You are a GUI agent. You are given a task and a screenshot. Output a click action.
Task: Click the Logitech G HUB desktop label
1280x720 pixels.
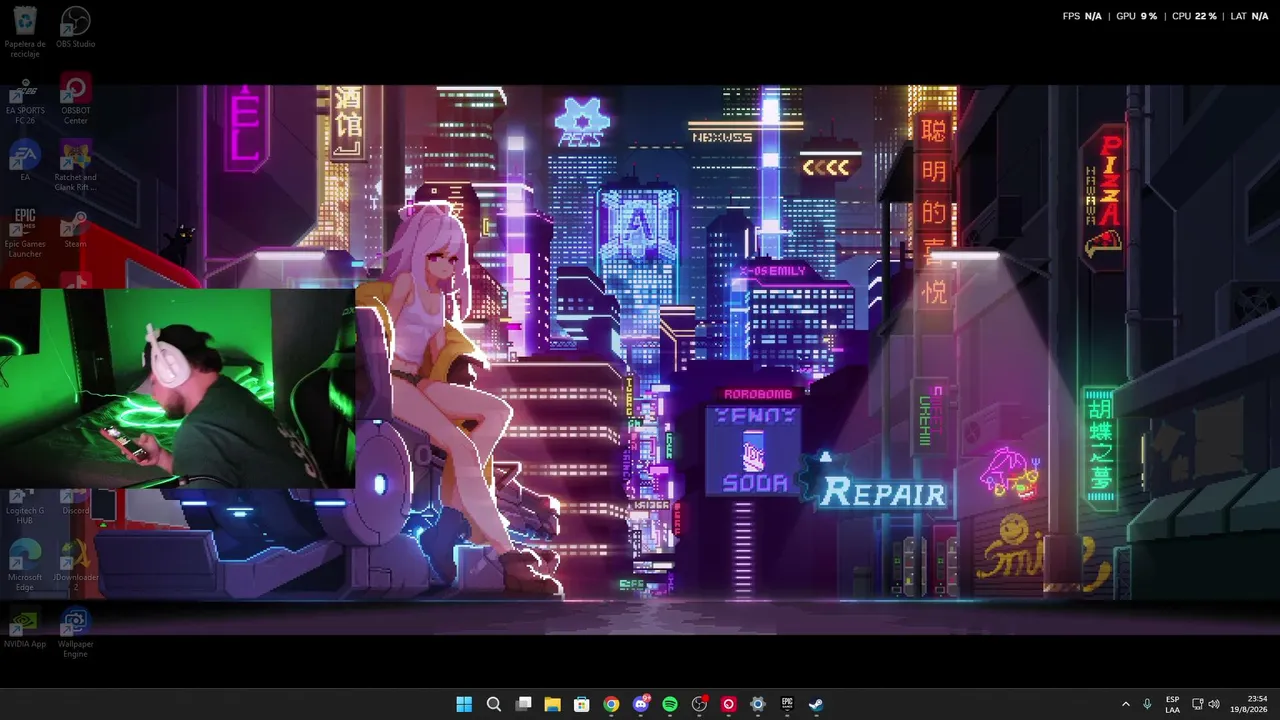coord(25,515)
